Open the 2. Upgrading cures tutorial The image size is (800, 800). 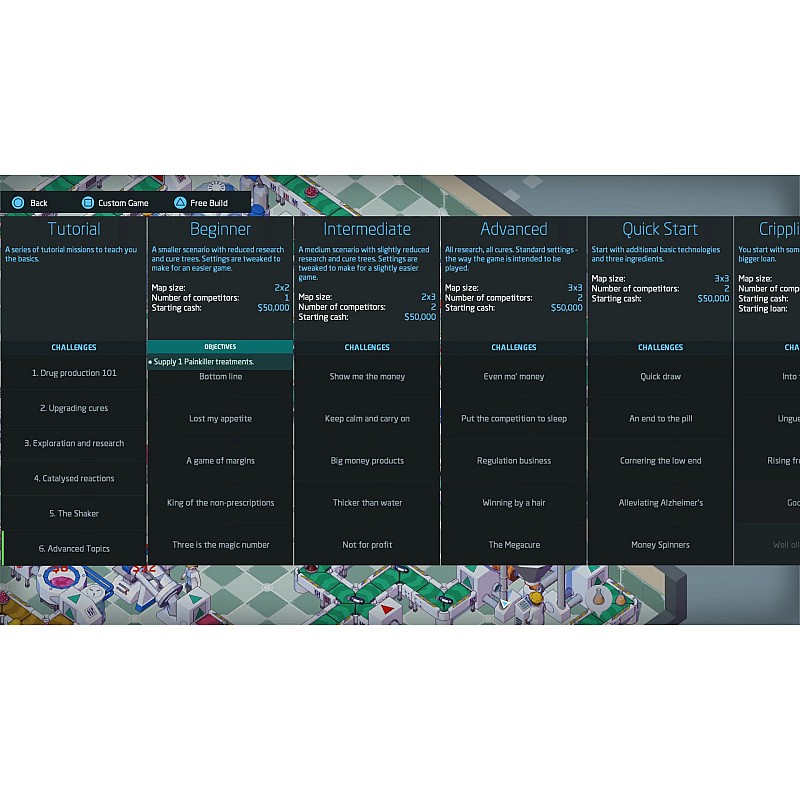74,408
